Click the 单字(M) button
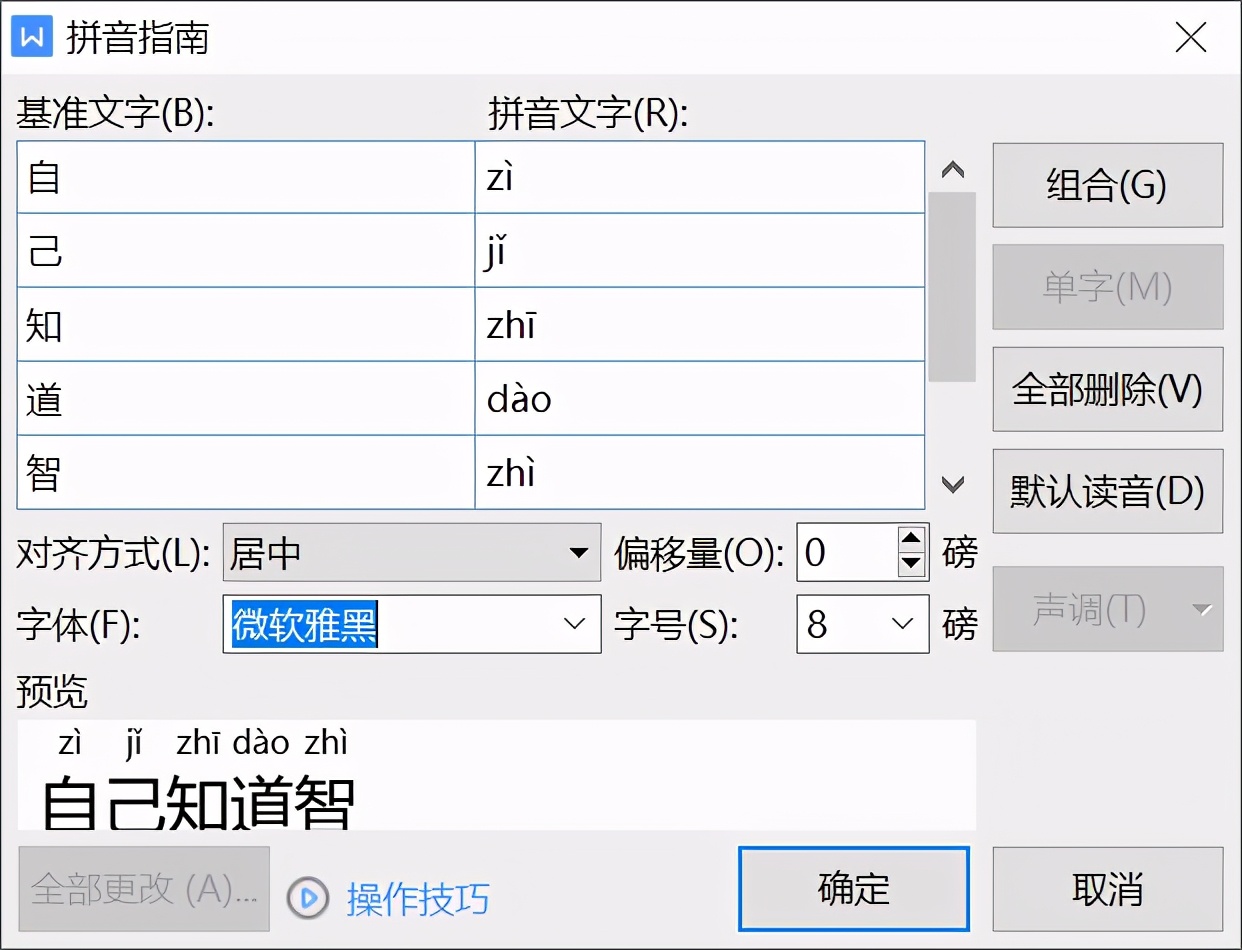This screenshot has height=950, width=1242. tap(1107, 287)
